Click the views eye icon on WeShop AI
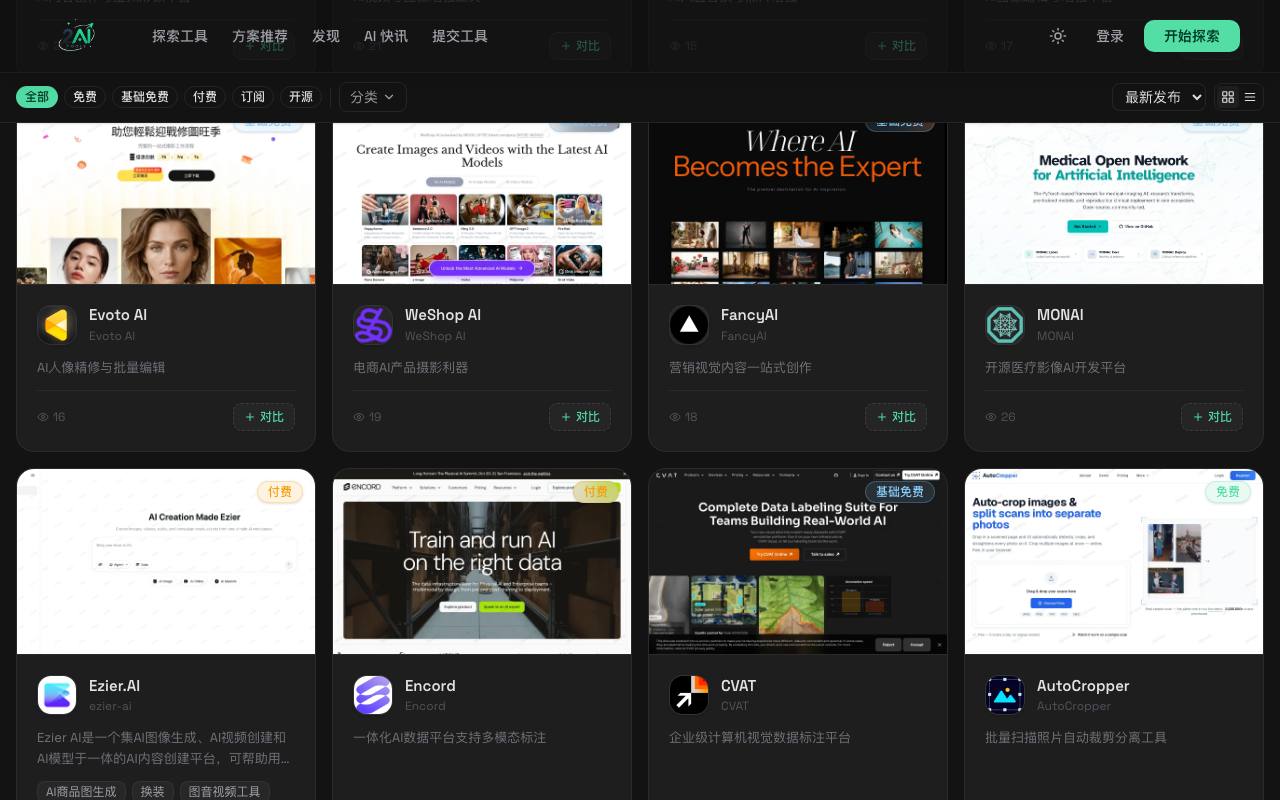This screenshot has width=1280, height=800. tap(359, 417)
